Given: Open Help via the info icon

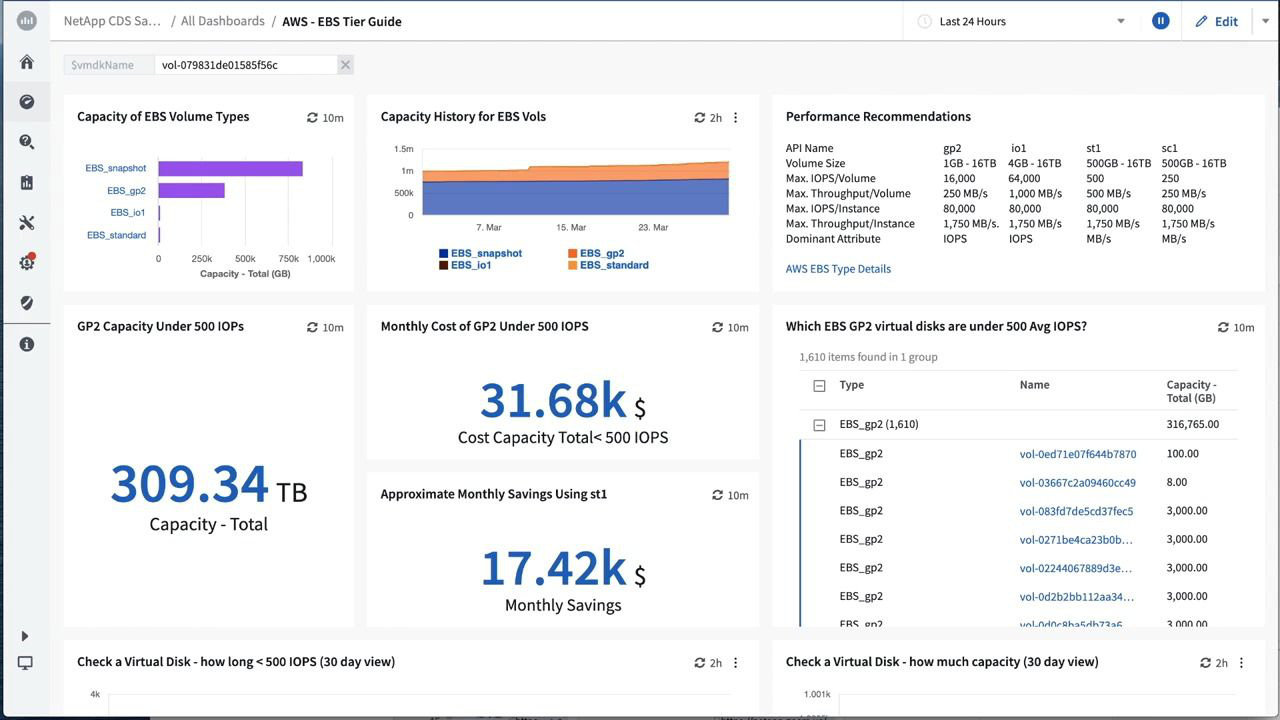Looking at the screenshot, I should [26, 343].
